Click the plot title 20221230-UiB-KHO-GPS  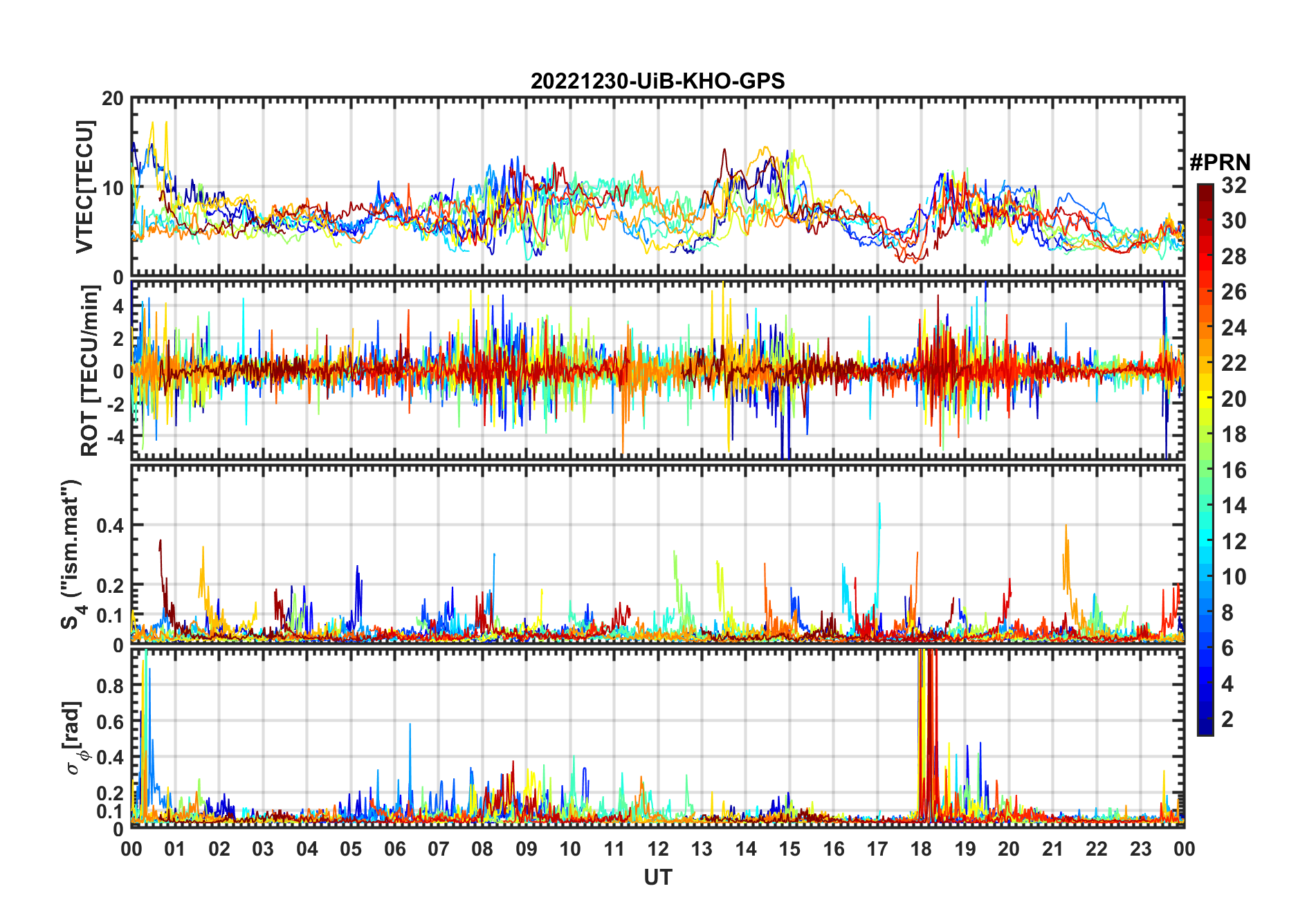(657, 81)
